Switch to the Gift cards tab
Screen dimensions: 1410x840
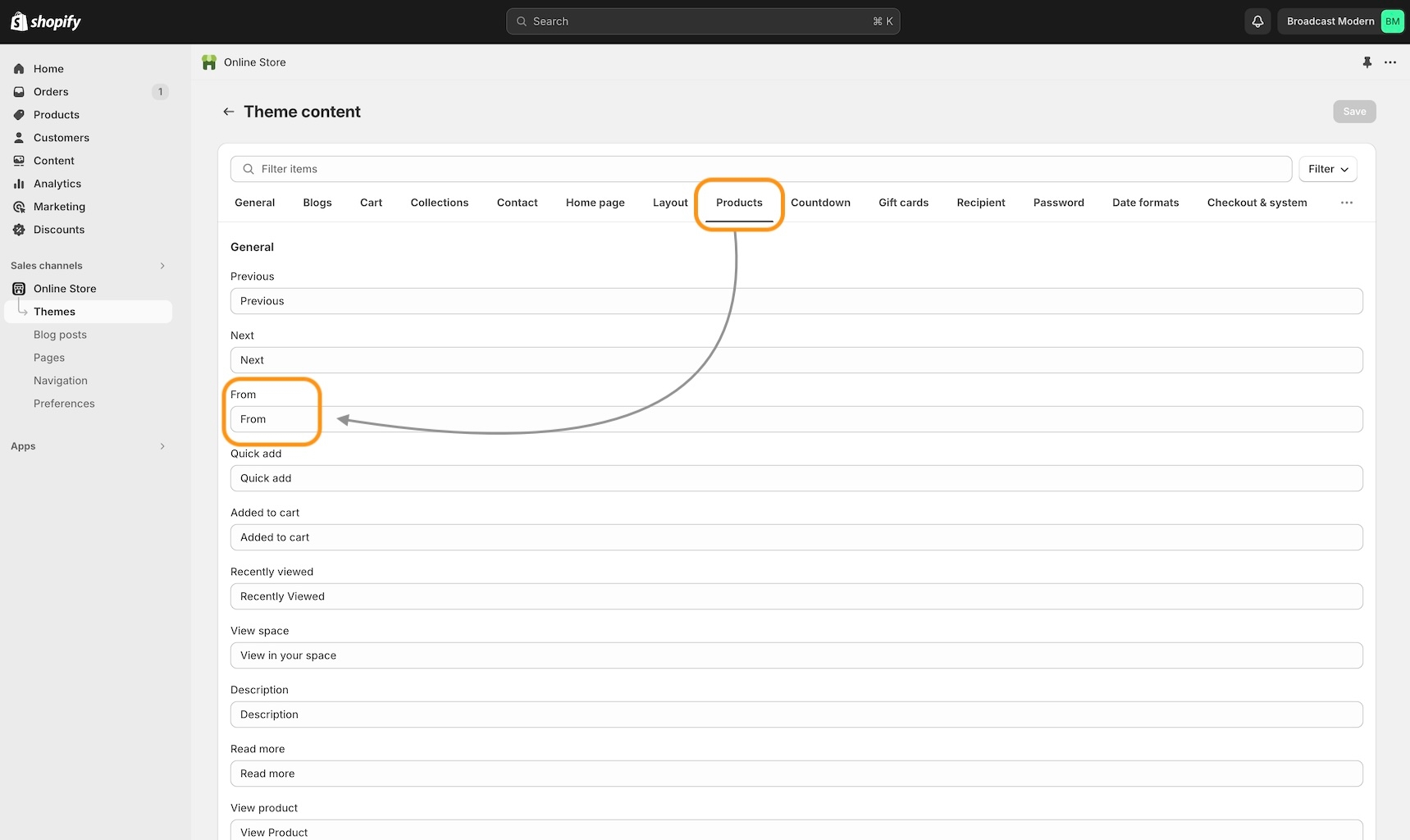pos(903,203)
